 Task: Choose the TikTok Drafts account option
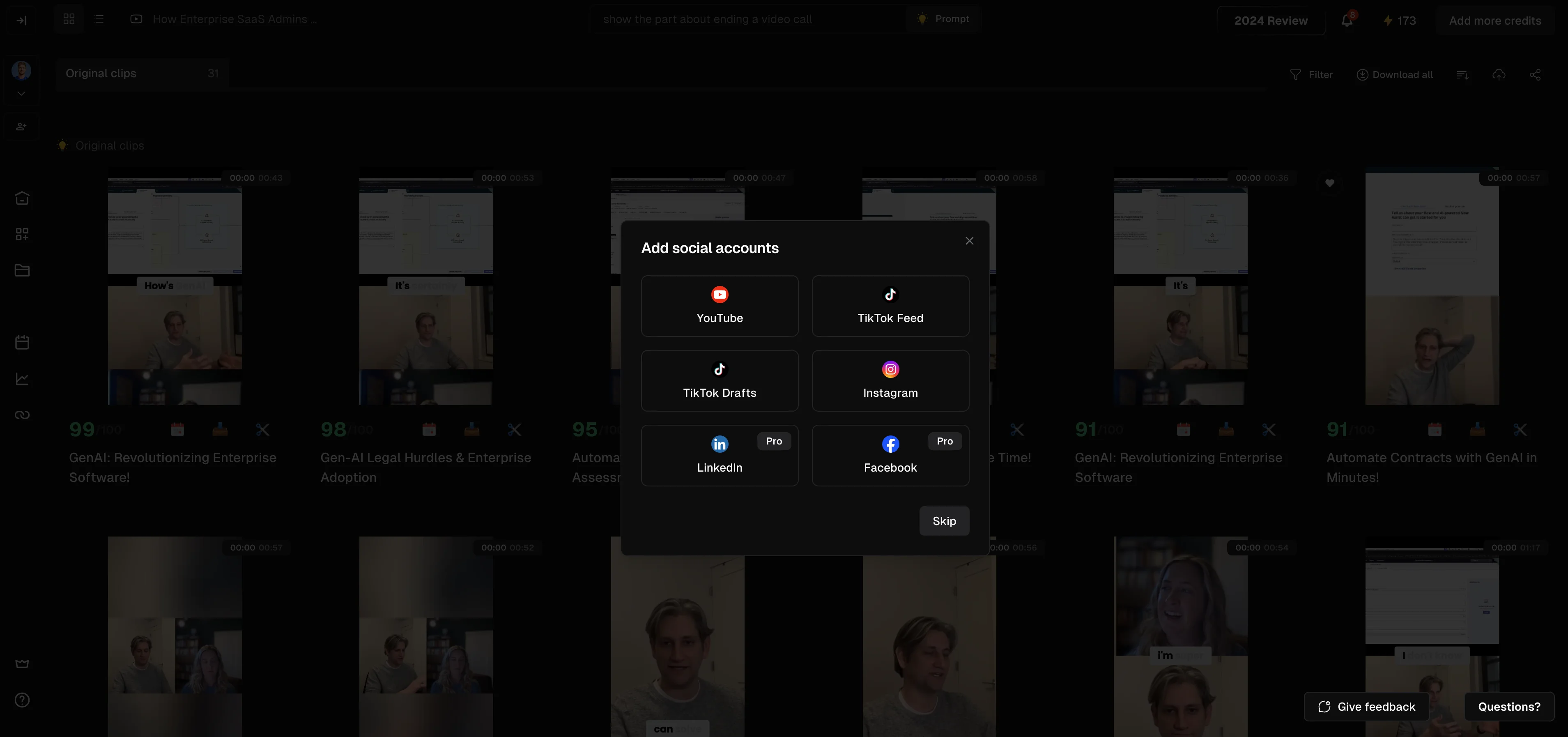720,381
